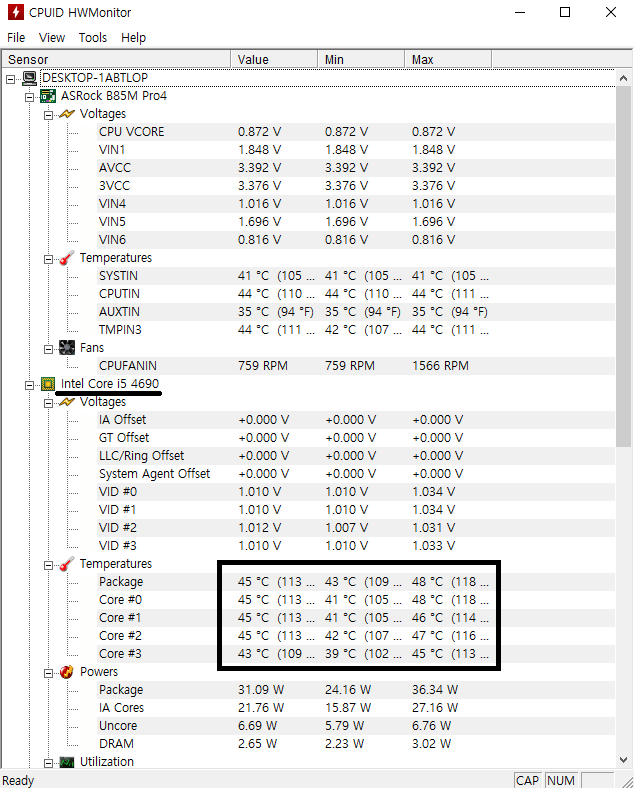The height and width of the screenshot is (788, 634).
Task: Click the motherboard Voltages lightning icon
Action: tap(67, 114)
